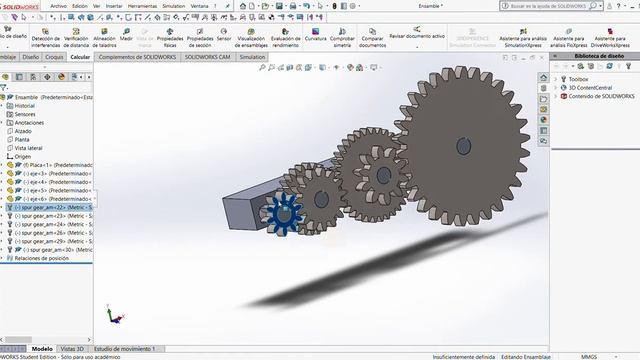
Task: Select the Planta plane
Action: [x=22, y=140]
